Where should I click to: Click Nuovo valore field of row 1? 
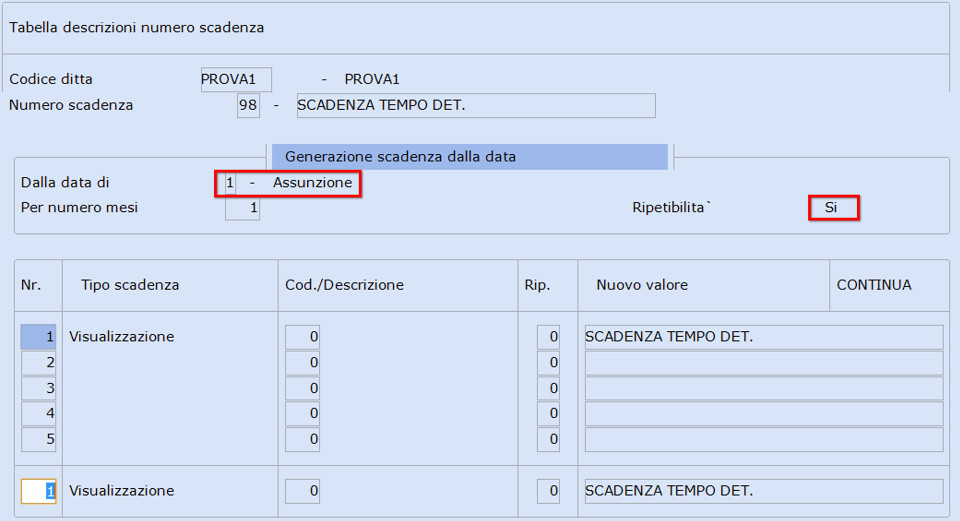pyautogui.click(x=764, y=337)
